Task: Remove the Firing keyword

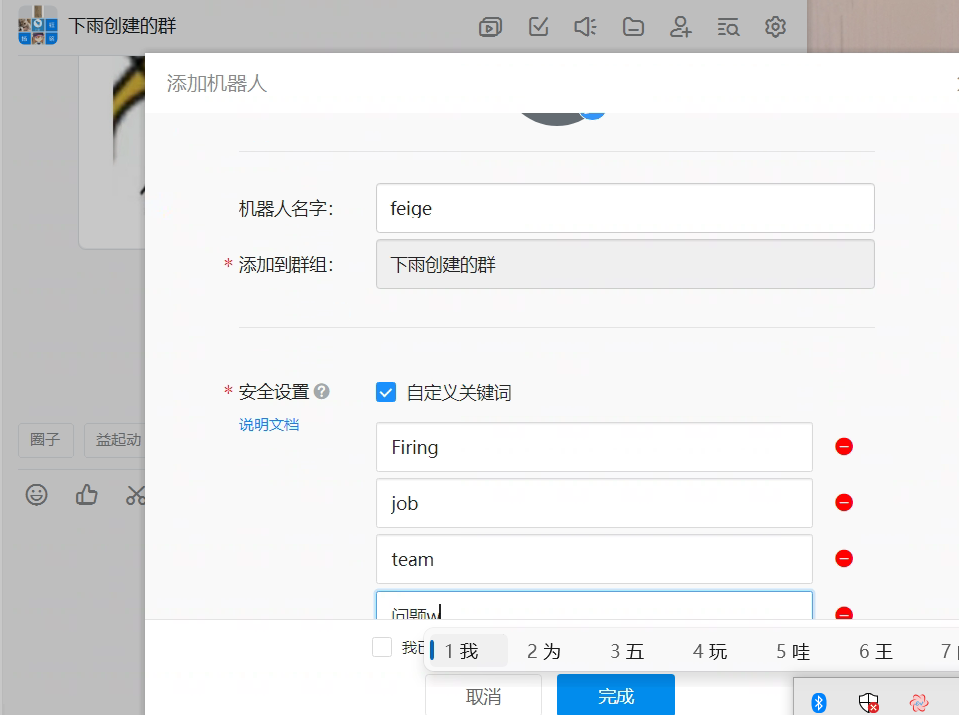Action: point(844,446)
